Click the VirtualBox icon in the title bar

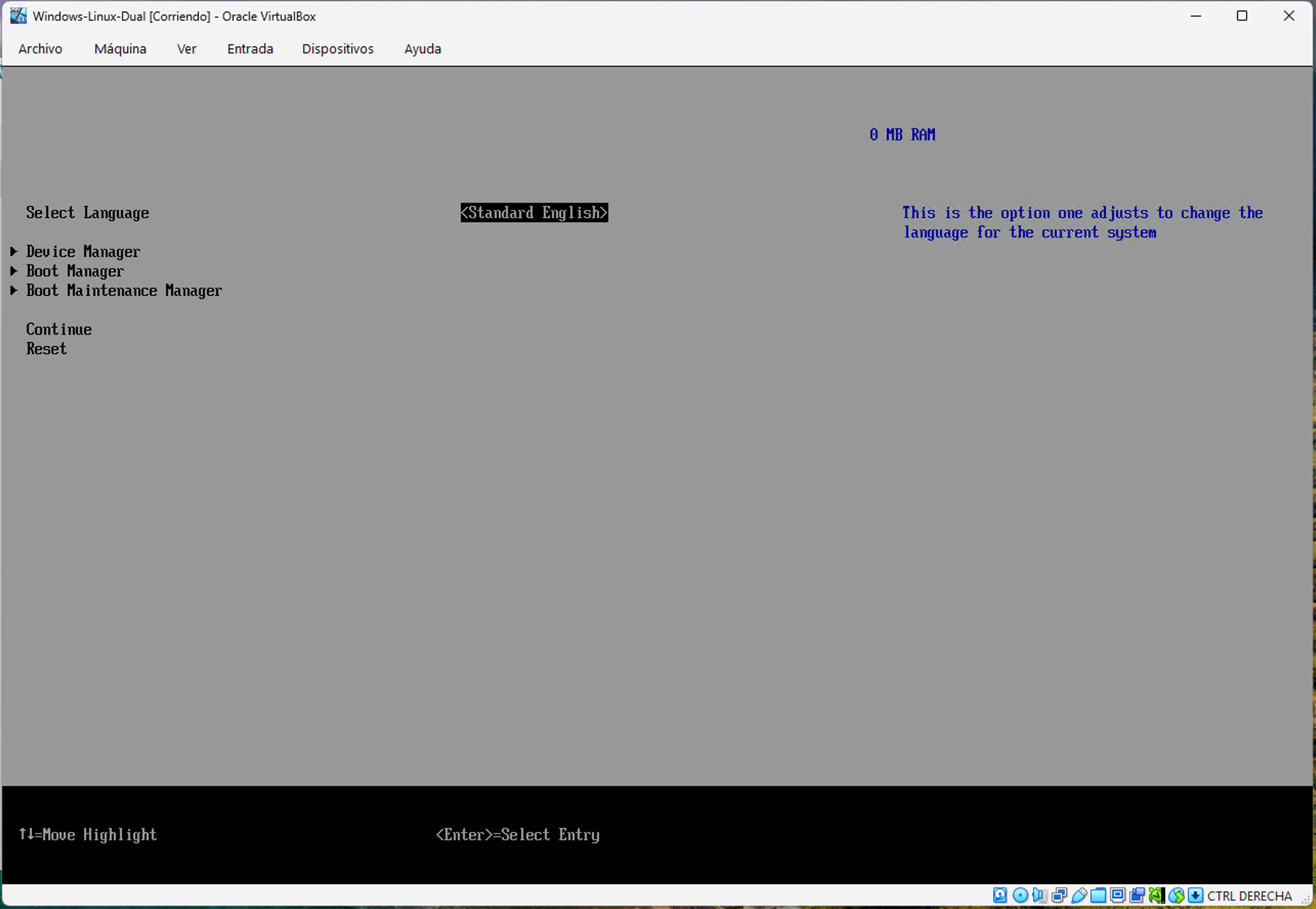[x=18, y=16]
